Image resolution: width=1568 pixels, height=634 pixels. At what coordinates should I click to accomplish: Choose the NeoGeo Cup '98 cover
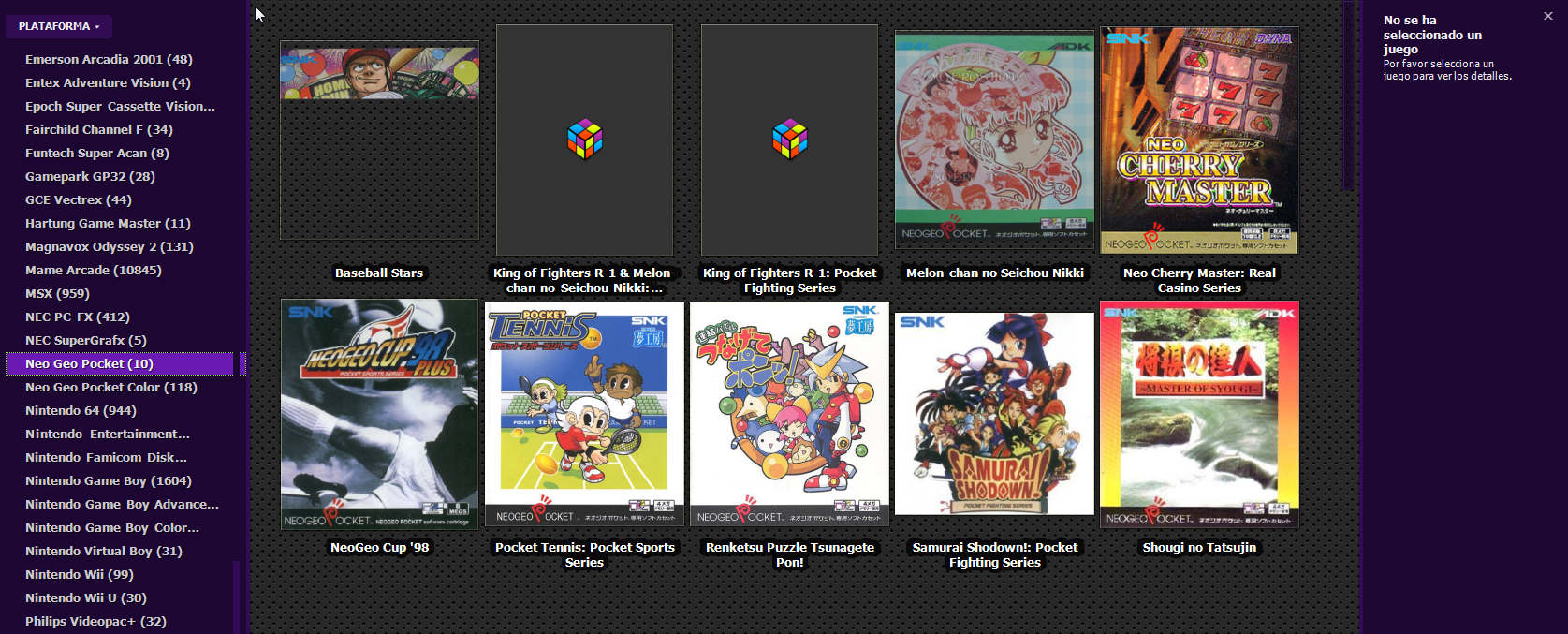[x=379, y=414]
